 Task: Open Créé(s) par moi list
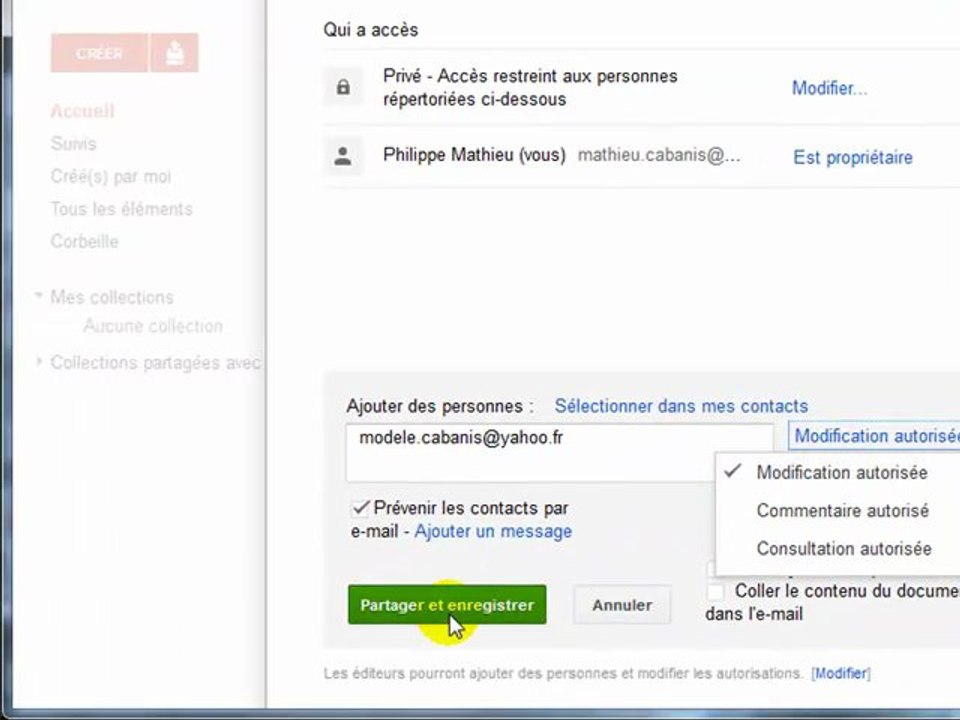[111, 176]
